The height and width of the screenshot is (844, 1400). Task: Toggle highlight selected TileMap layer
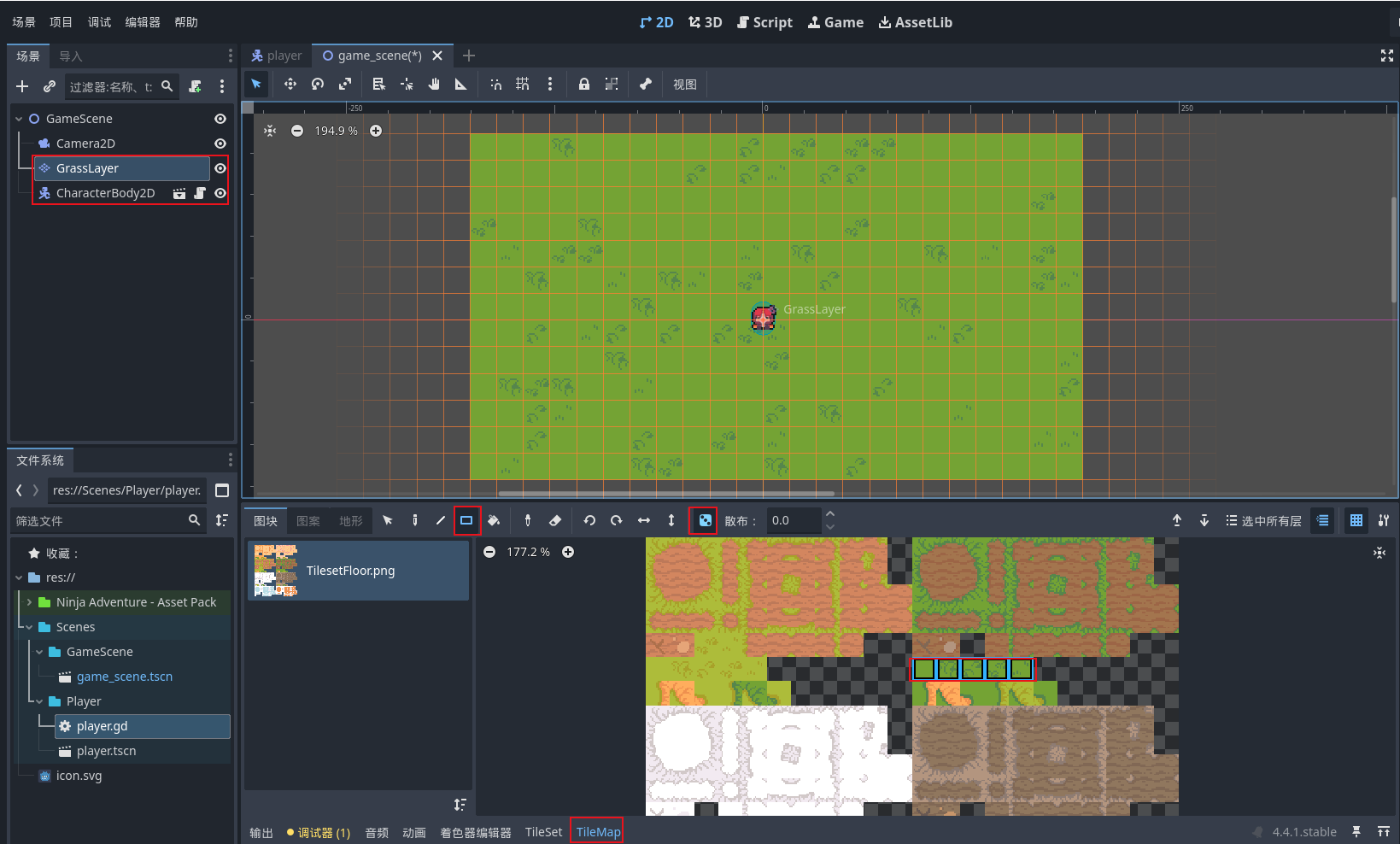1323,520
